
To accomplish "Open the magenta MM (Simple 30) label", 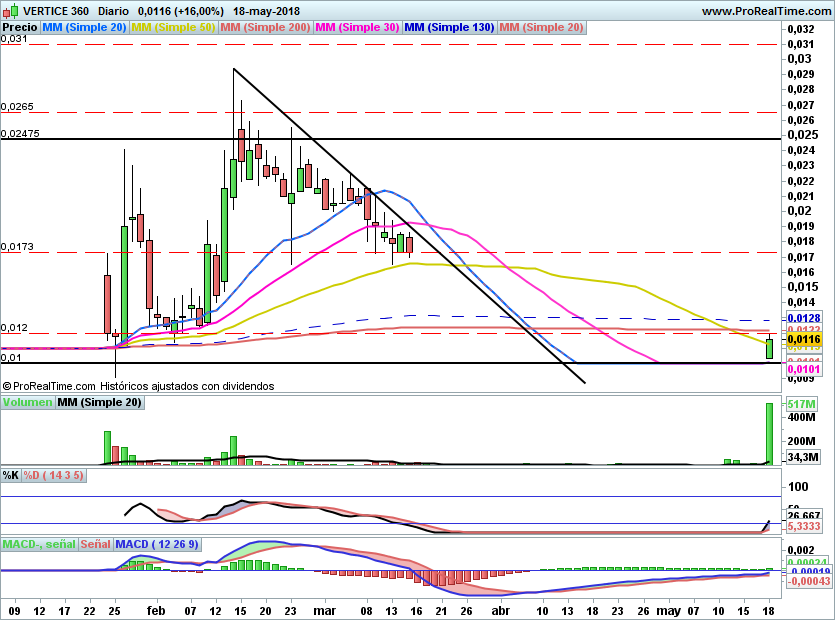I will [x=357, y=27].
